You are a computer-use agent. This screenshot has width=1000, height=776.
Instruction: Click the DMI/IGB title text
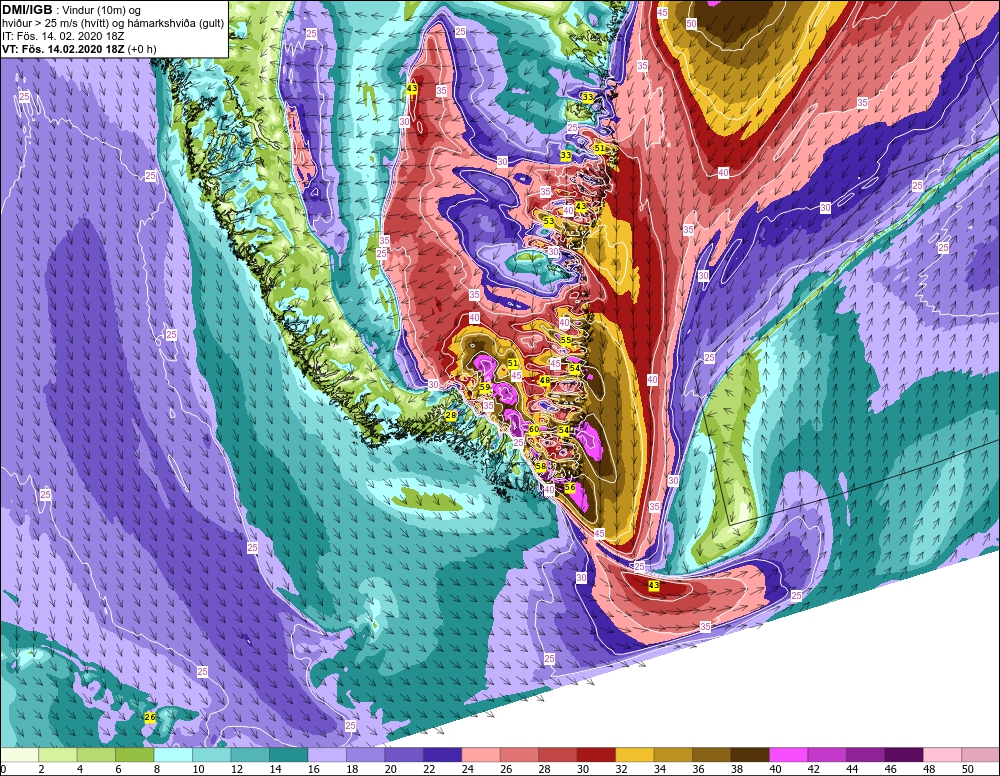tap(27, 10)
